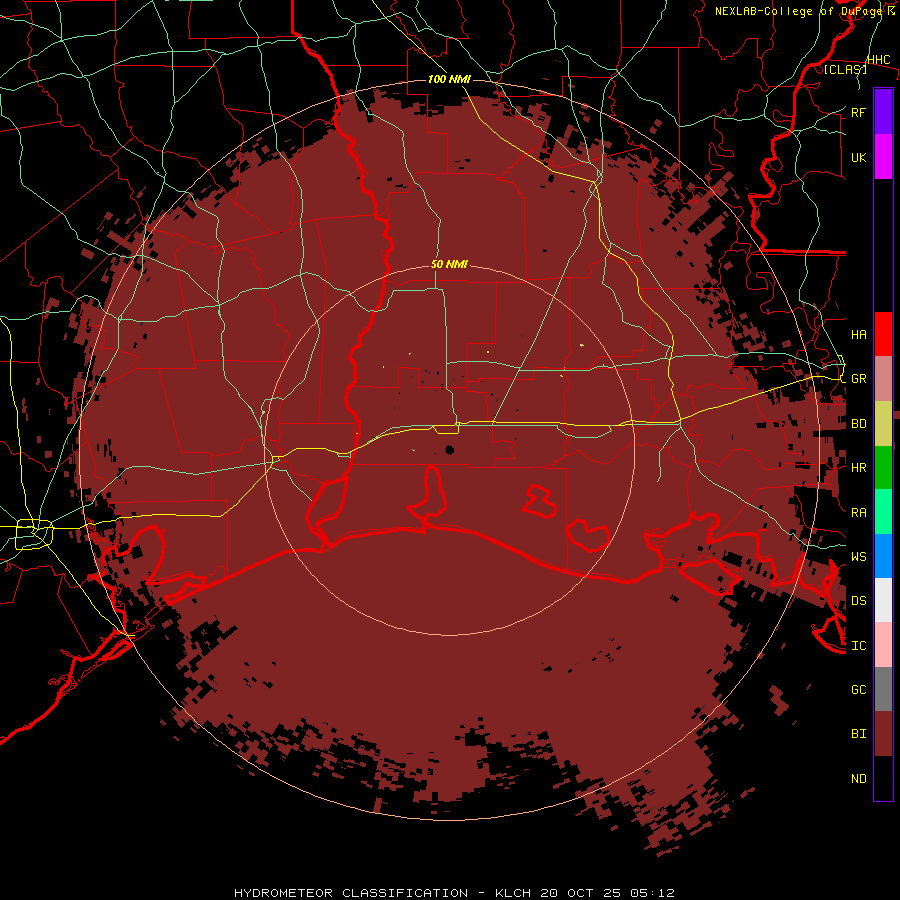900x900 pixels.
Task: Click the ND legend label
Action: coord(858,779)
